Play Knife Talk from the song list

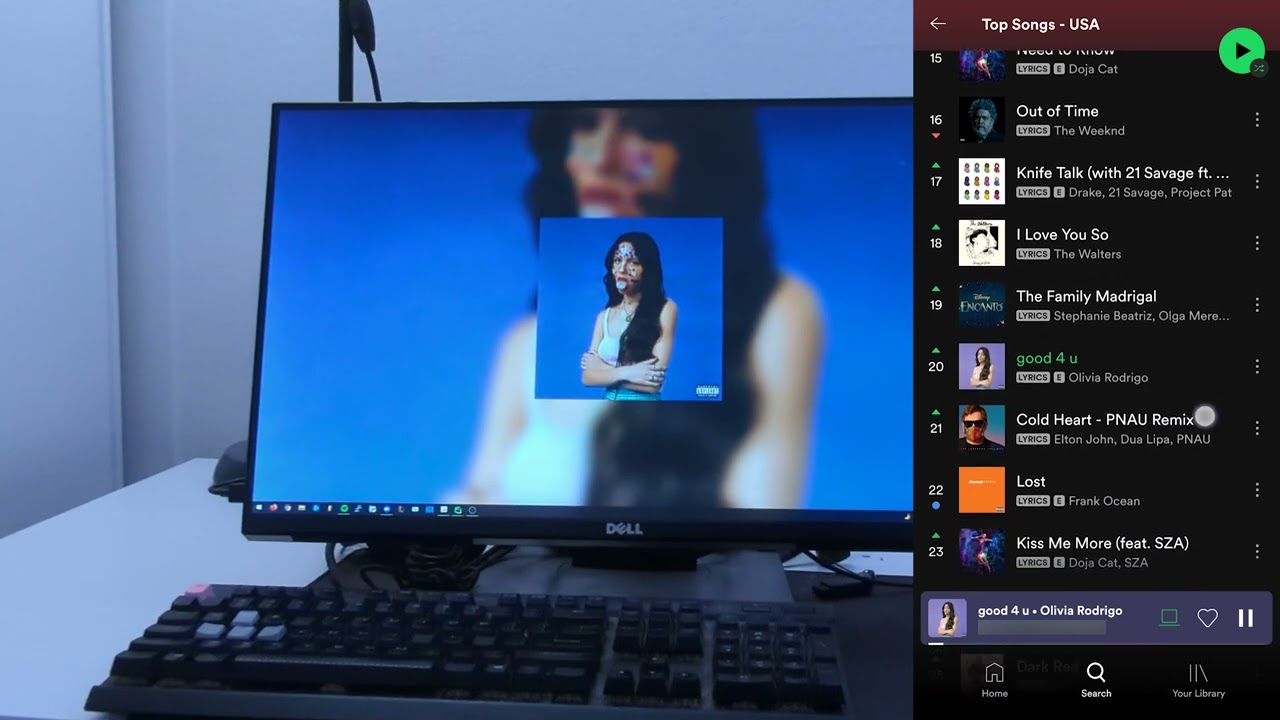1123,173
